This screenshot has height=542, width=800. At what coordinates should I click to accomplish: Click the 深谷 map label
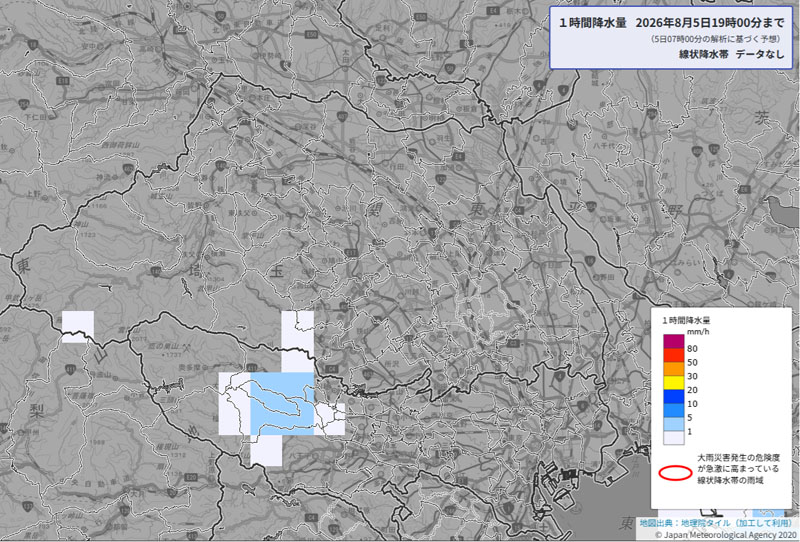coord(307,126)
